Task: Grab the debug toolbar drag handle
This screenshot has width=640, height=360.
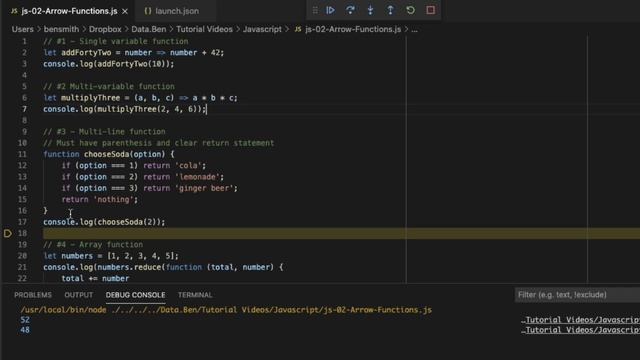Action: pyautogui.click(x=315, y=10)
